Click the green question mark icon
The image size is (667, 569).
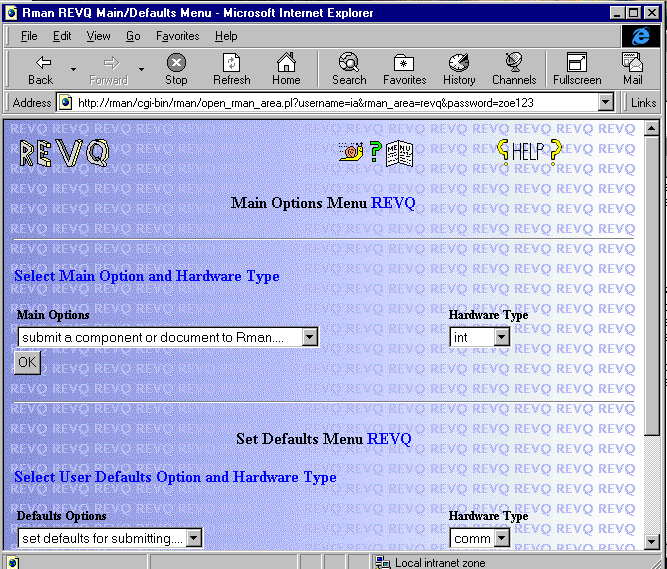[375, 151]
